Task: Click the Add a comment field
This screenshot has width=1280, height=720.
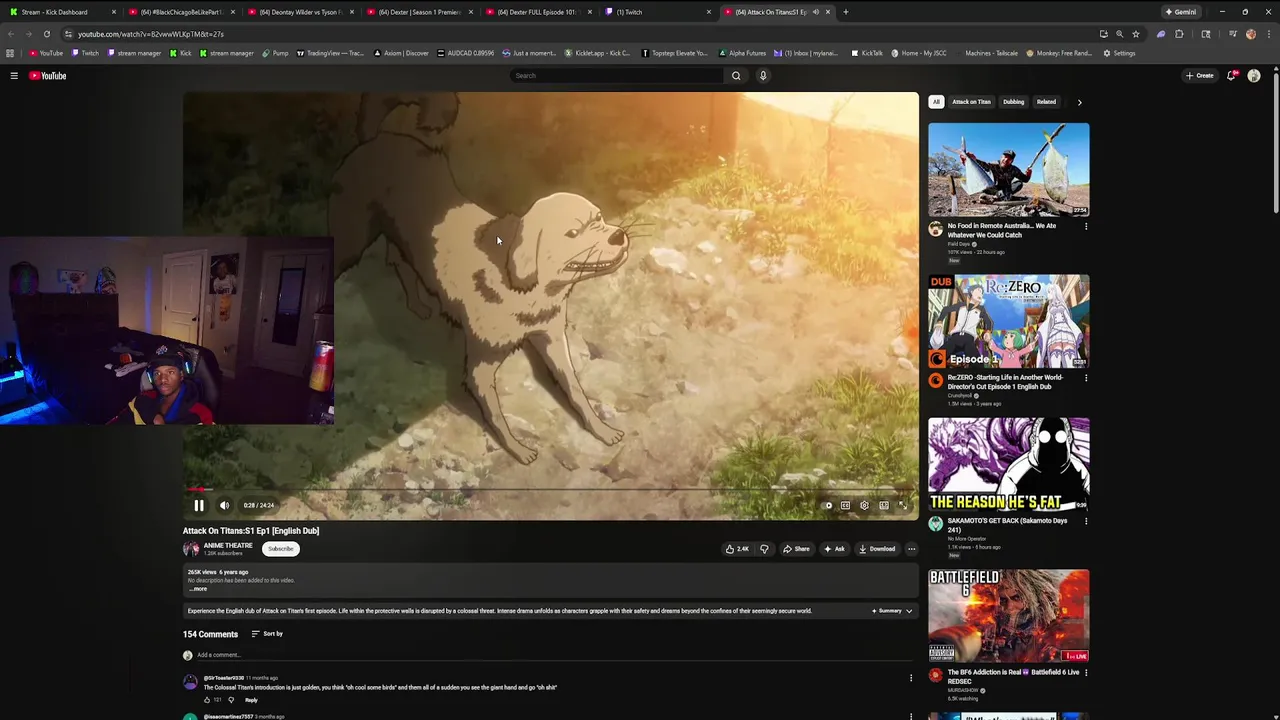Action: [556, 655]
